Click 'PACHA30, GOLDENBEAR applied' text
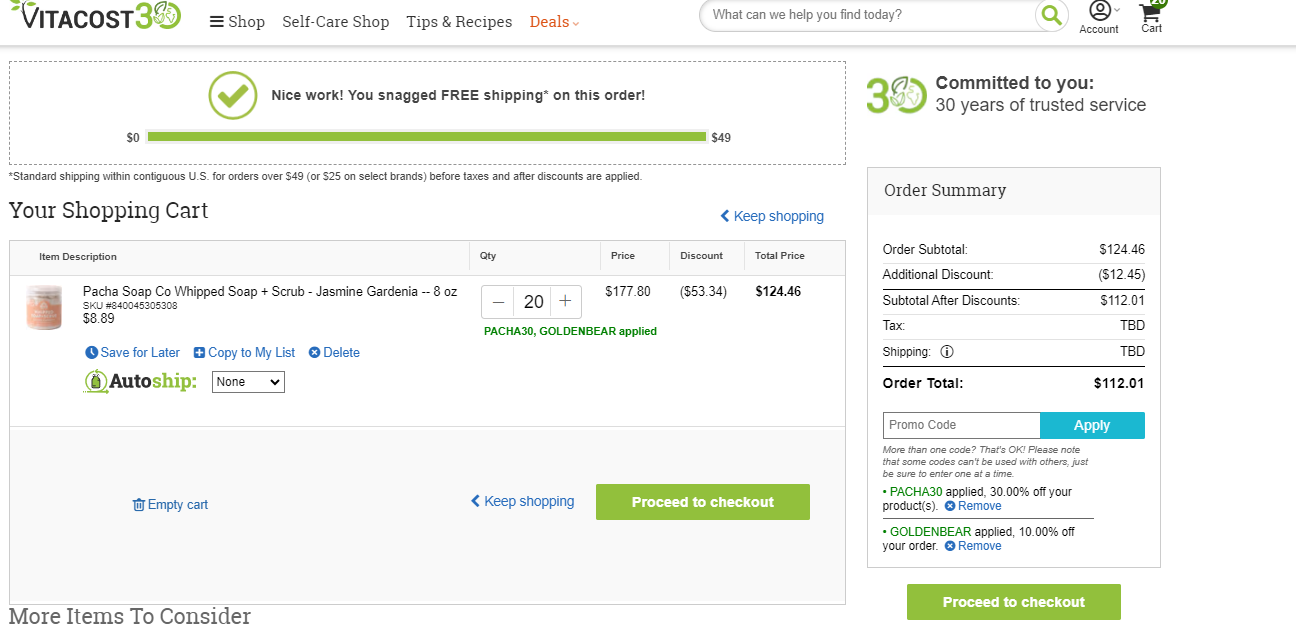This screenshot has width=1296, height=634. 570,331
